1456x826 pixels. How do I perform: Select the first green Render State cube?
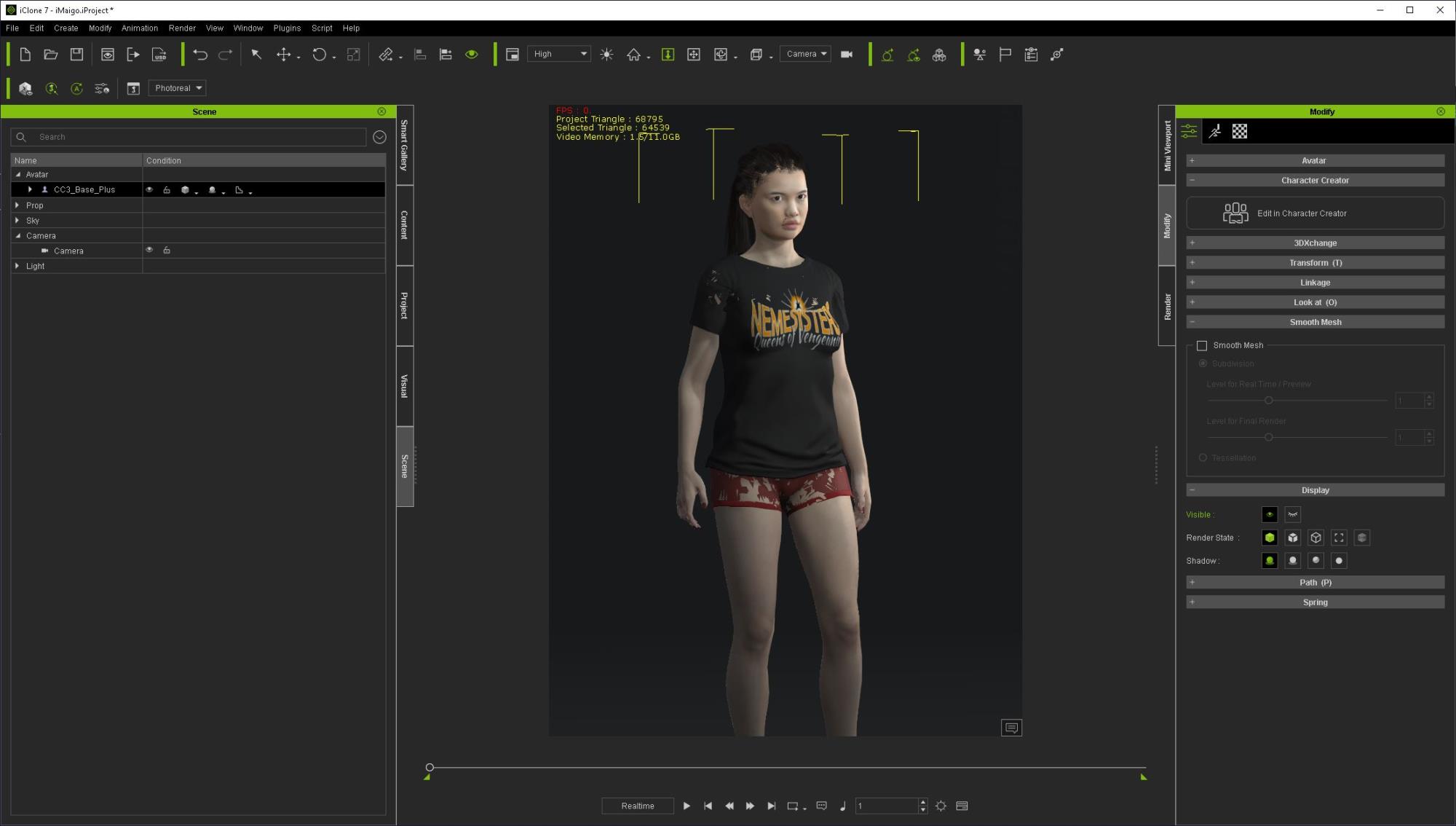[1270, 538]
